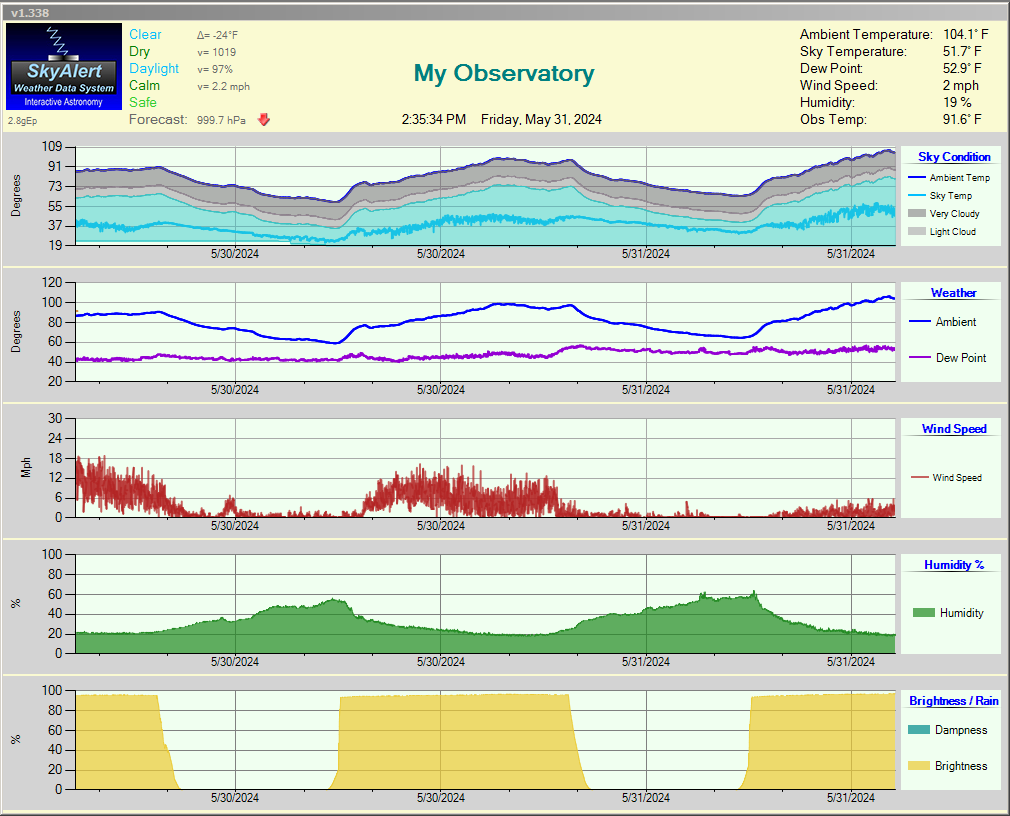Click the Wind Speed red line legend icon

922,477
